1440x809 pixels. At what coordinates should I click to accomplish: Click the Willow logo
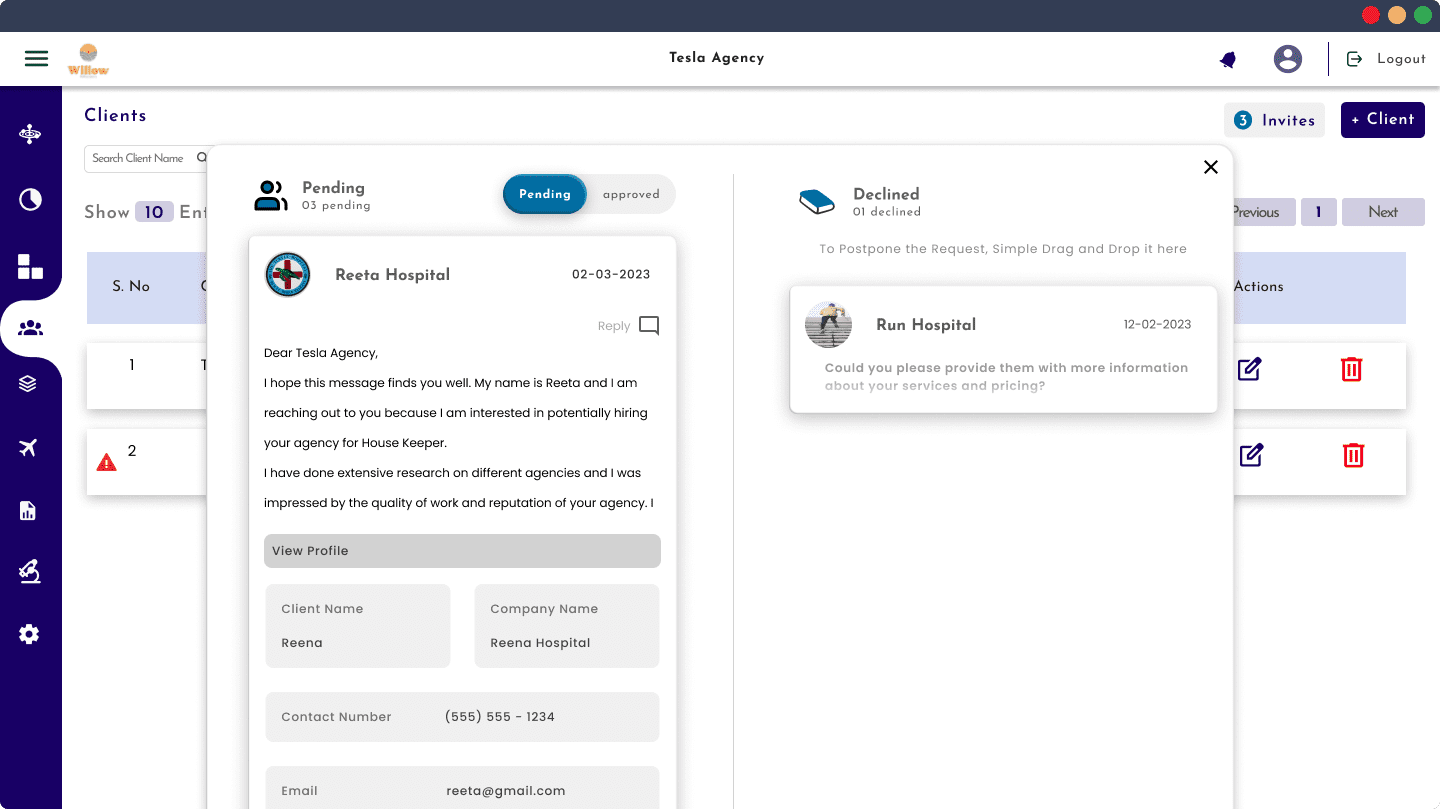point(88,59)
